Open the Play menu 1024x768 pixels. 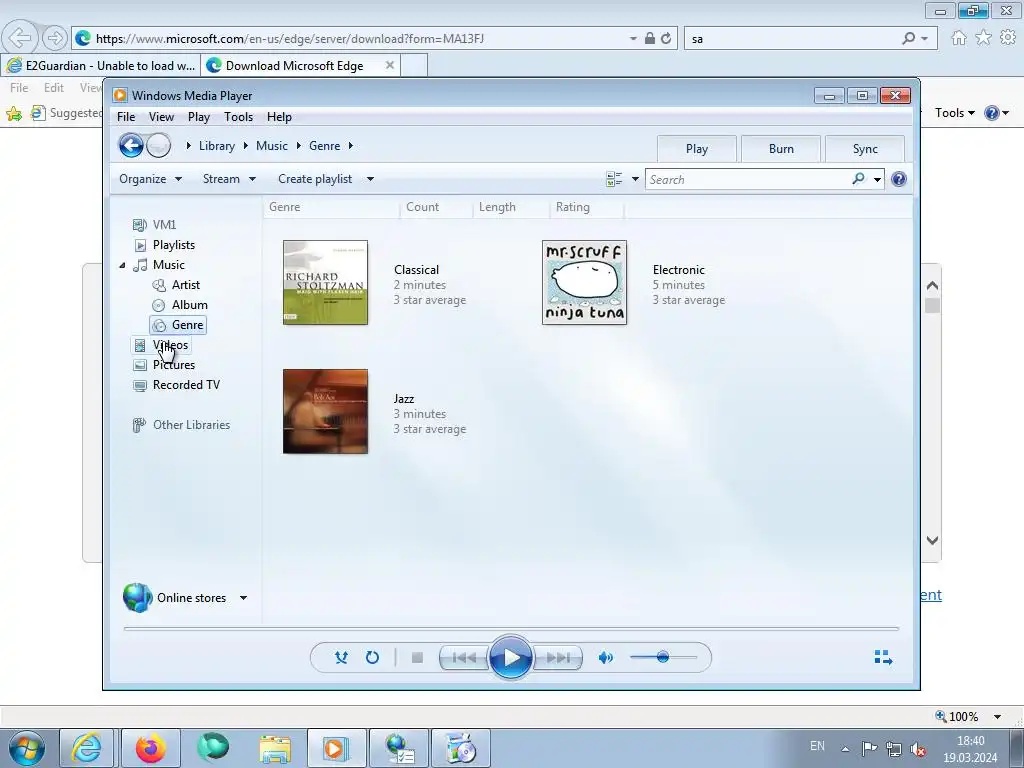point(199,117)
